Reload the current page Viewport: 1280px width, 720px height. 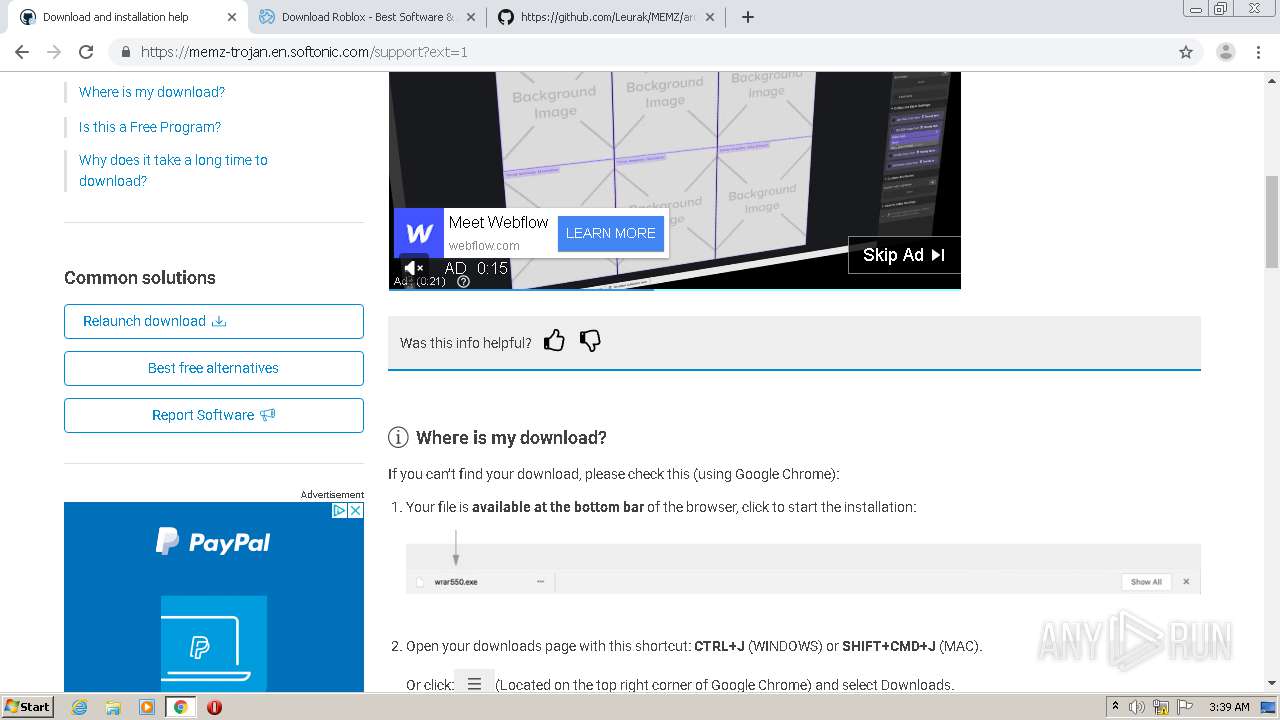click(x=86, y=52)
